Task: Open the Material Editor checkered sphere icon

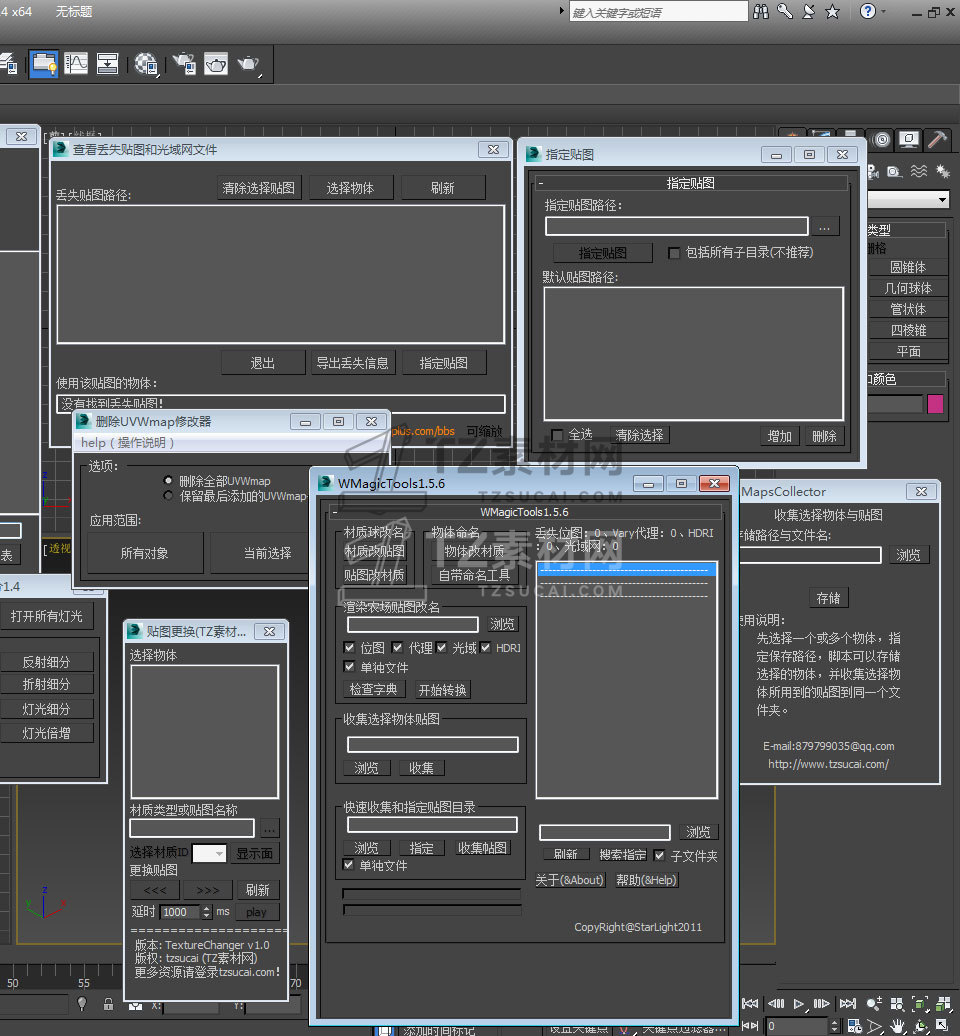Action: click(x=146, y=64)
